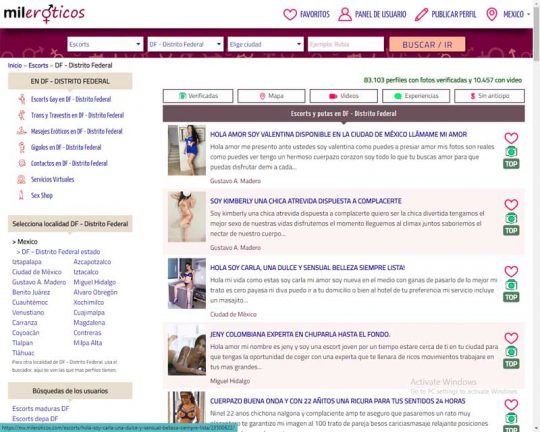Screen dimensions: 540x432
Task: Open Valentina listing thumbnail photo
Action: tap(187, 150)
